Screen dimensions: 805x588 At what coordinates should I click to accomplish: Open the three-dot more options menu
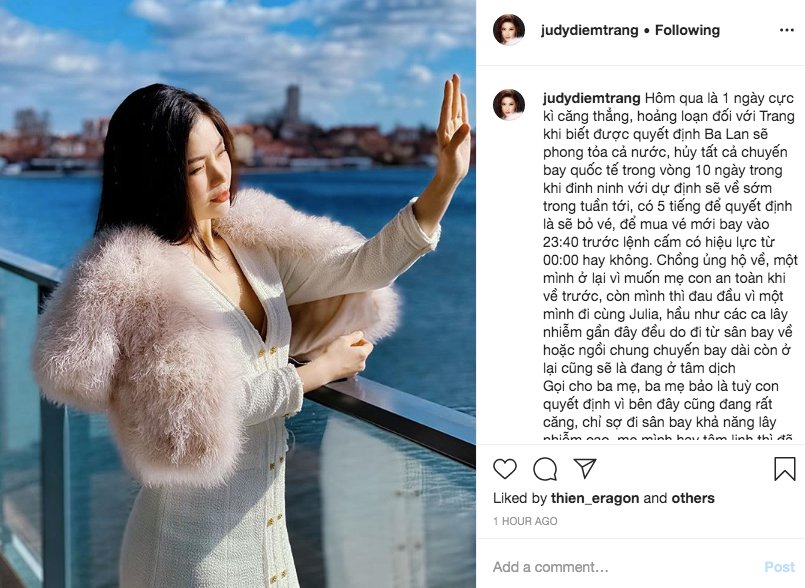tap(787, 30)
